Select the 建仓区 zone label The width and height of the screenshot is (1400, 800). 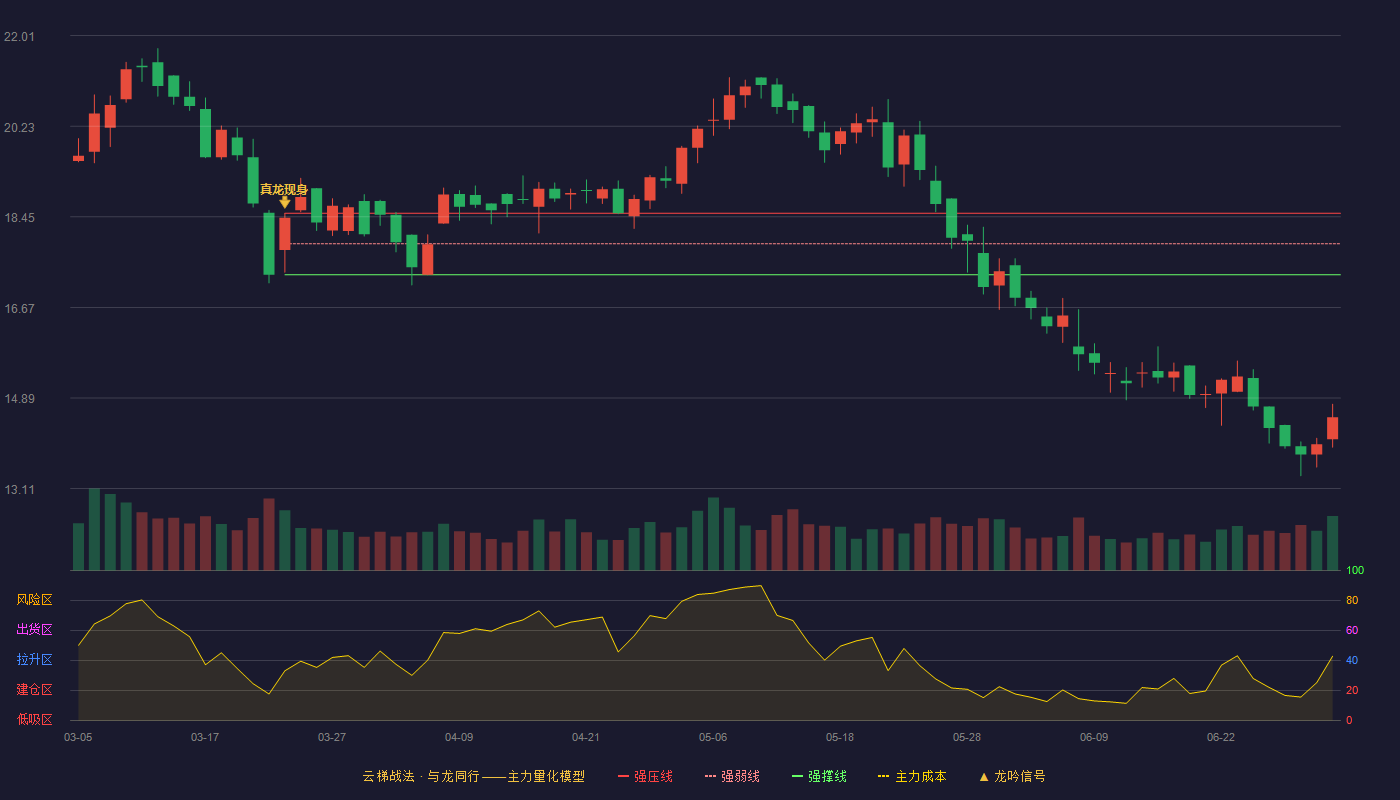pos(34,690)
